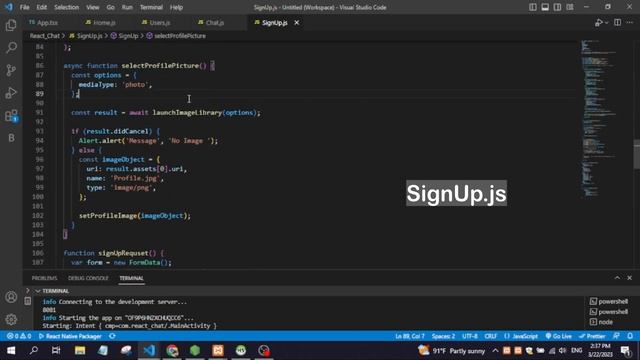Switch to the Problems panel tab
The height and width of the screenshot is (360, 640).
point(44,278)
